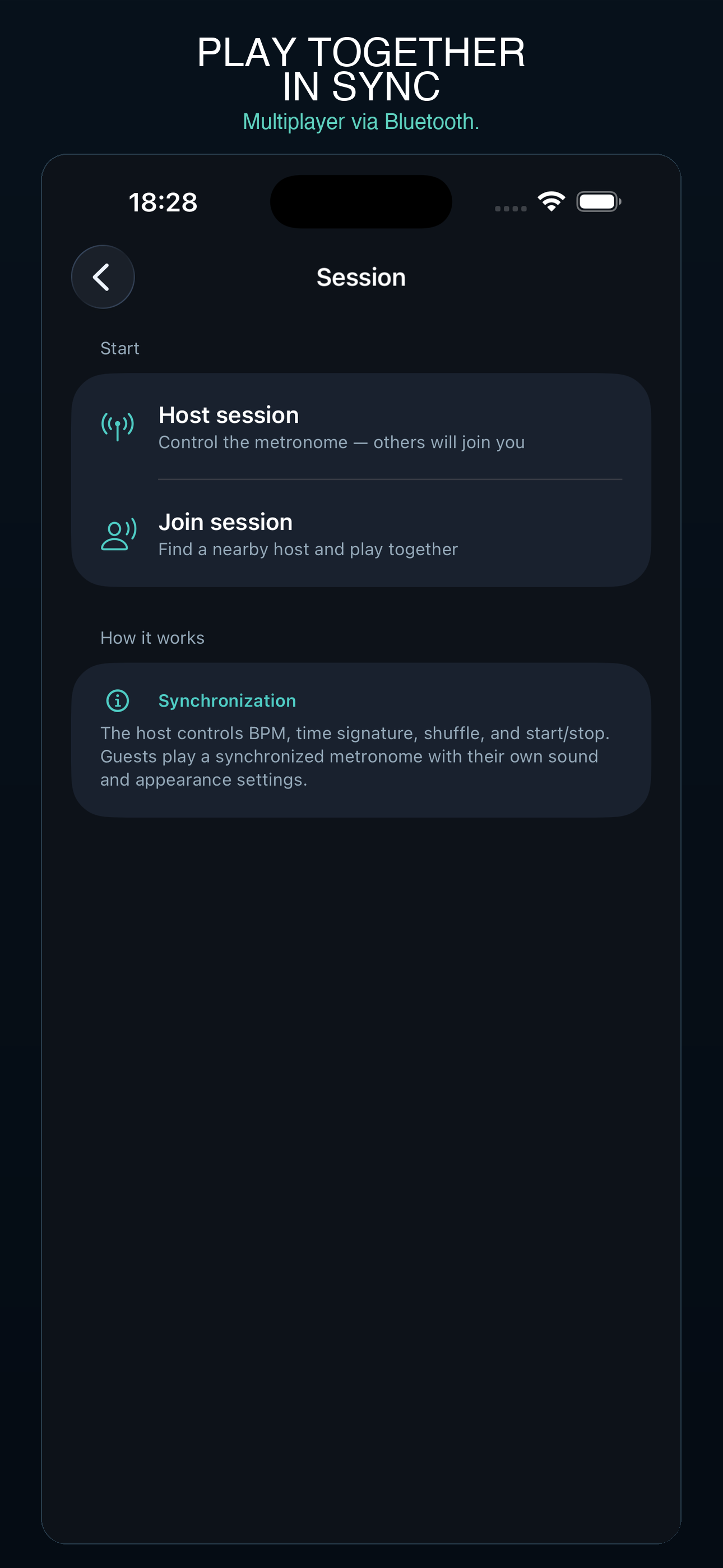Tap the Host session antenna icon

(118, 426)
